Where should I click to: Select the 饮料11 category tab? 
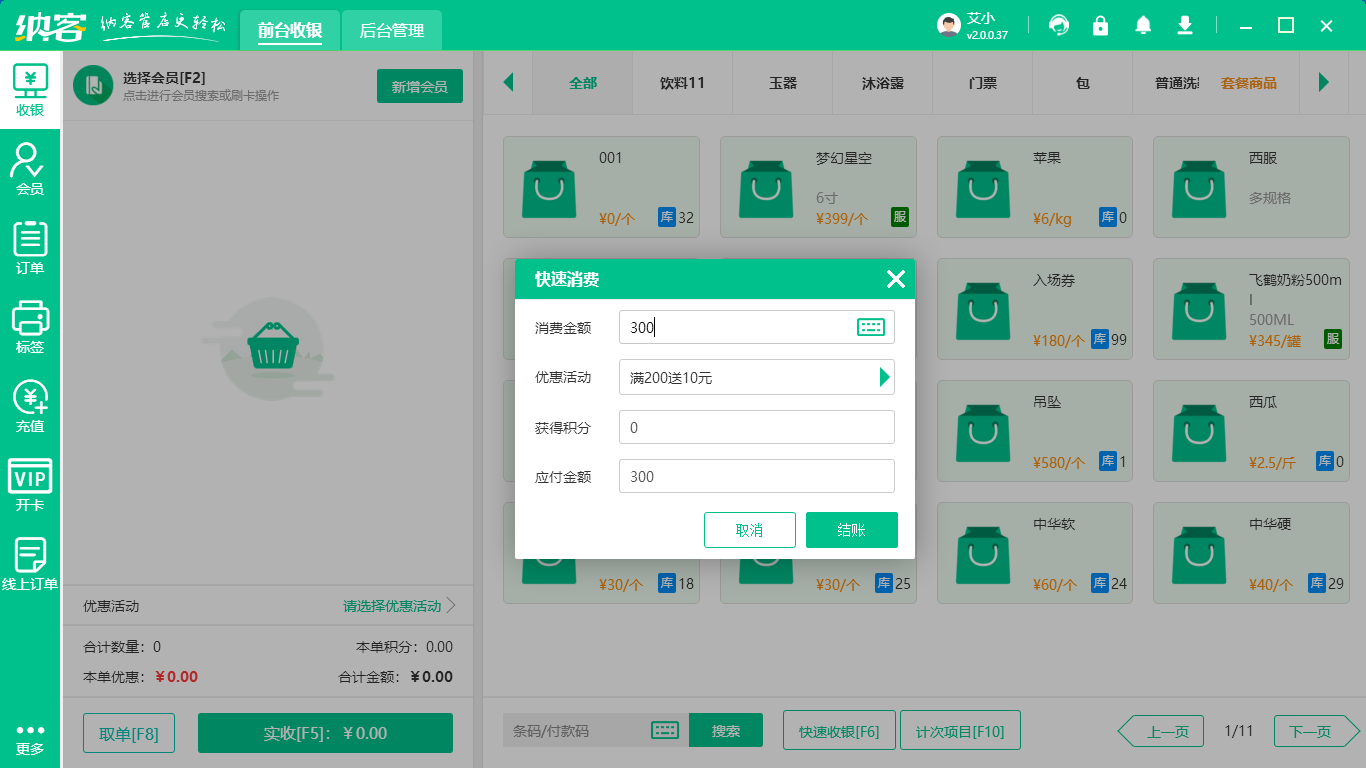tap(682, 83)
